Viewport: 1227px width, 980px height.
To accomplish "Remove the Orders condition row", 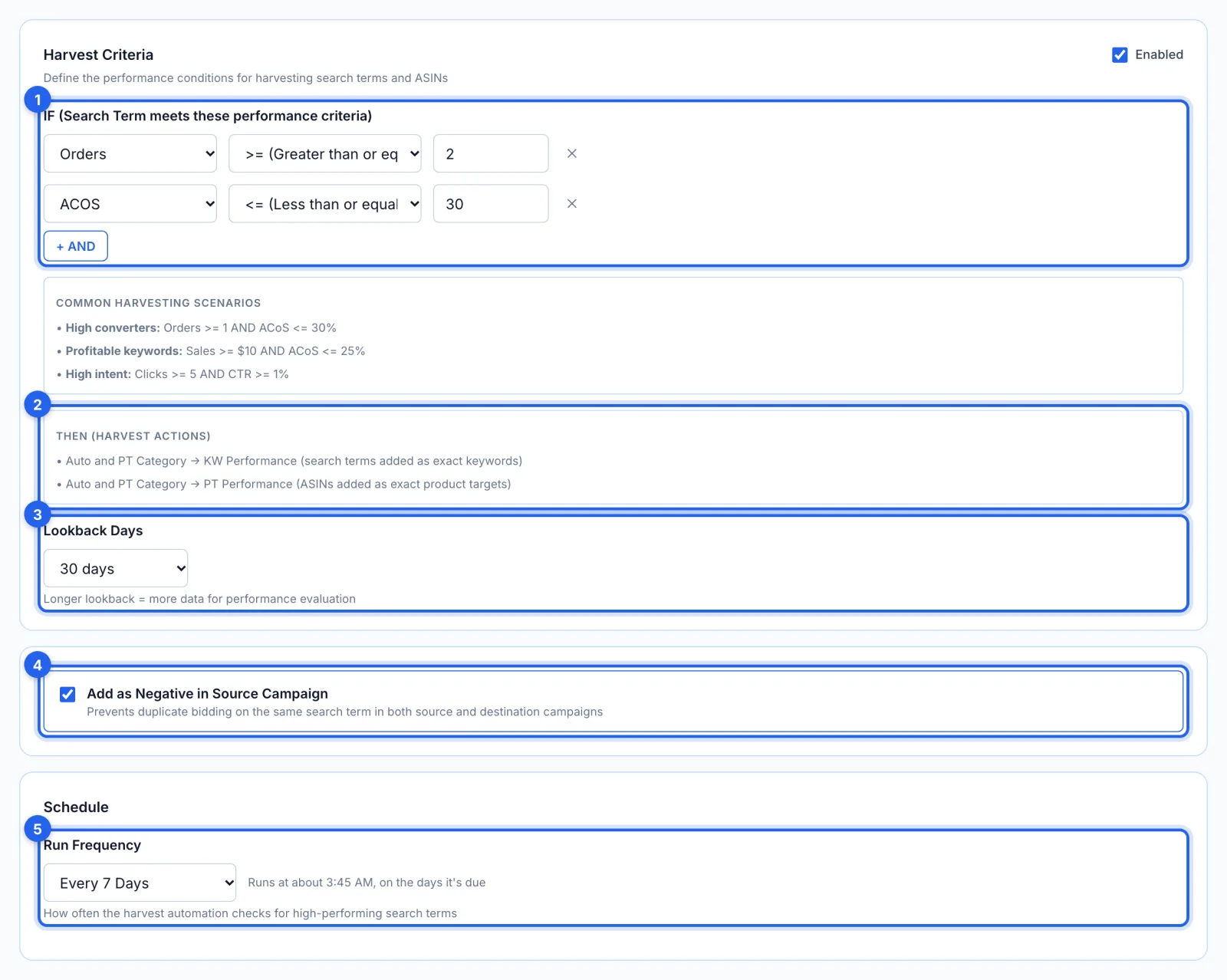I will click(571, 153).
